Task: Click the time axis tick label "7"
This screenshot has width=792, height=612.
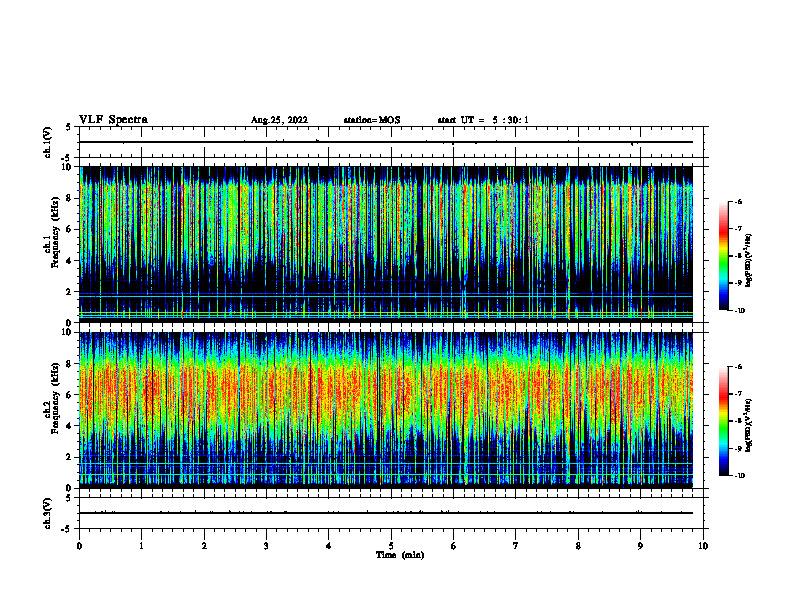Action: (516, 546)
